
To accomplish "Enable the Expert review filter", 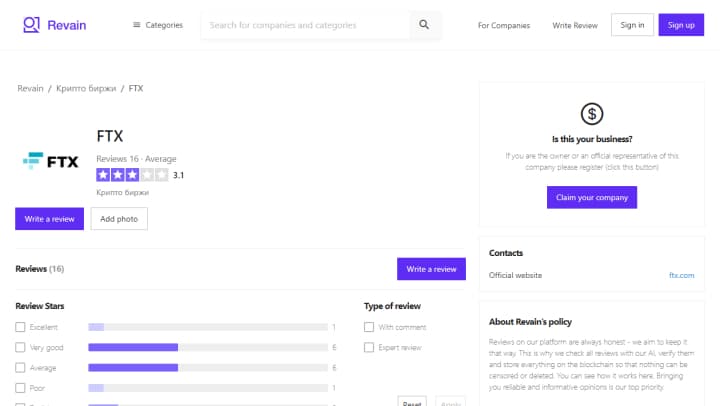I will tap(369, 347).
